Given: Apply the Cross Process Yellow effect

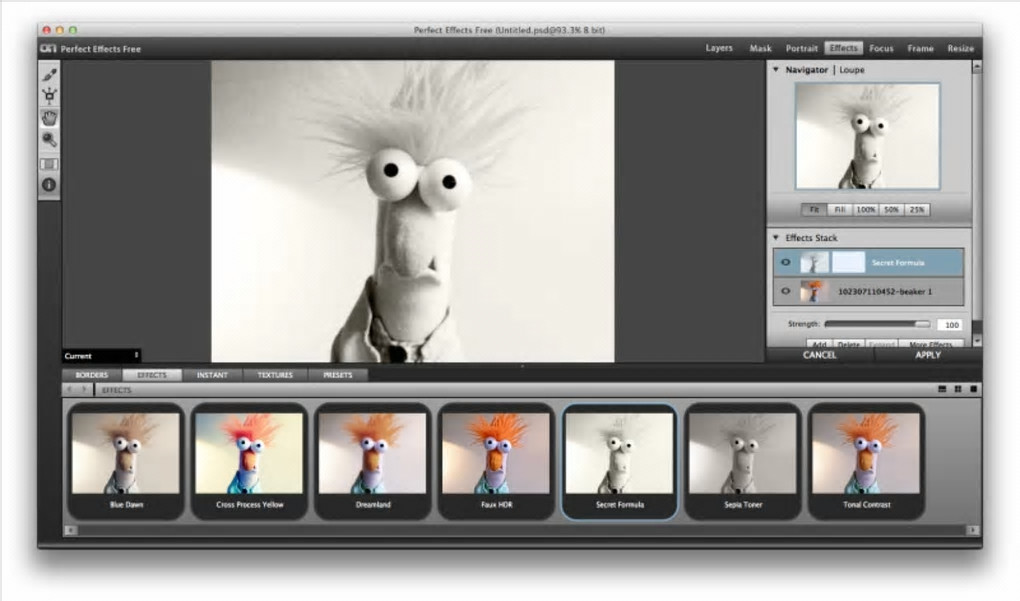Looking at the screenshot, I should (249, 461).
